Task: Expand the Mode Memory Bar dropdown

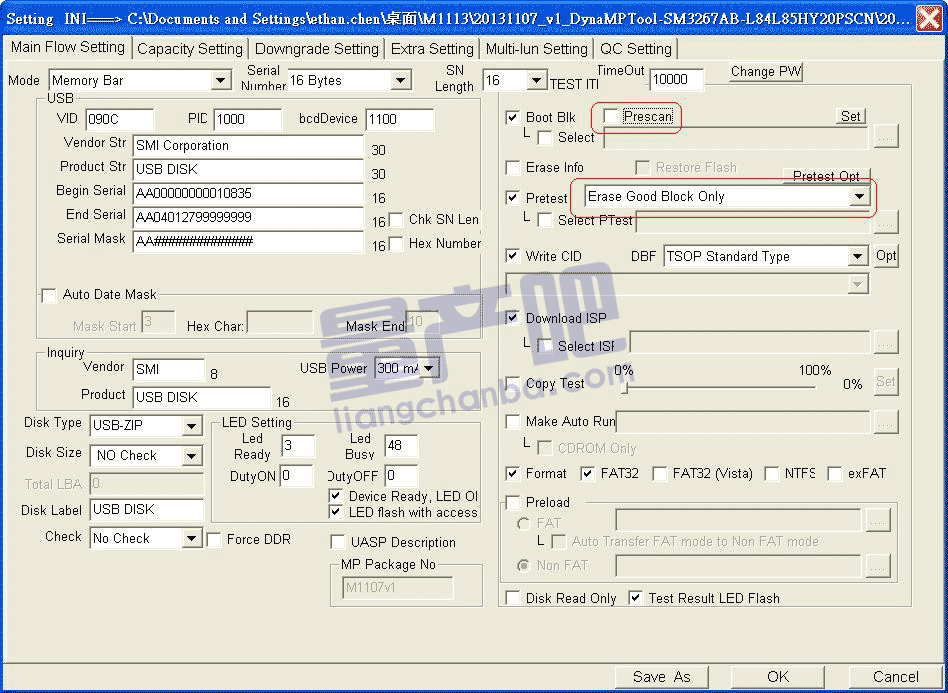Action: (x=221, y=81)
